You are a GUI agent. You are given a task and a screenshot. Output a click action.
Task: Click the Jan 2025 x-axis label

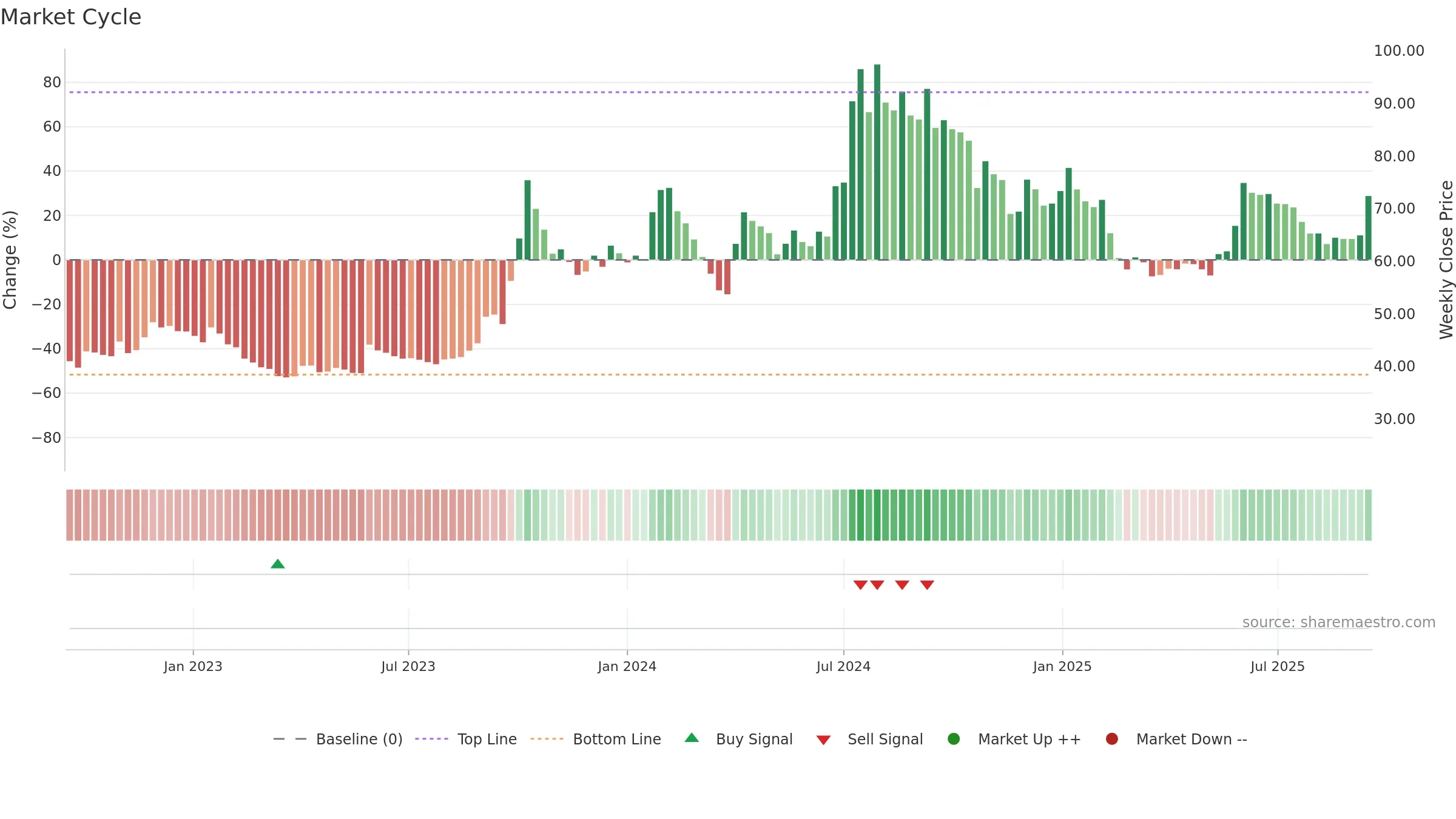pos(1062,667)
